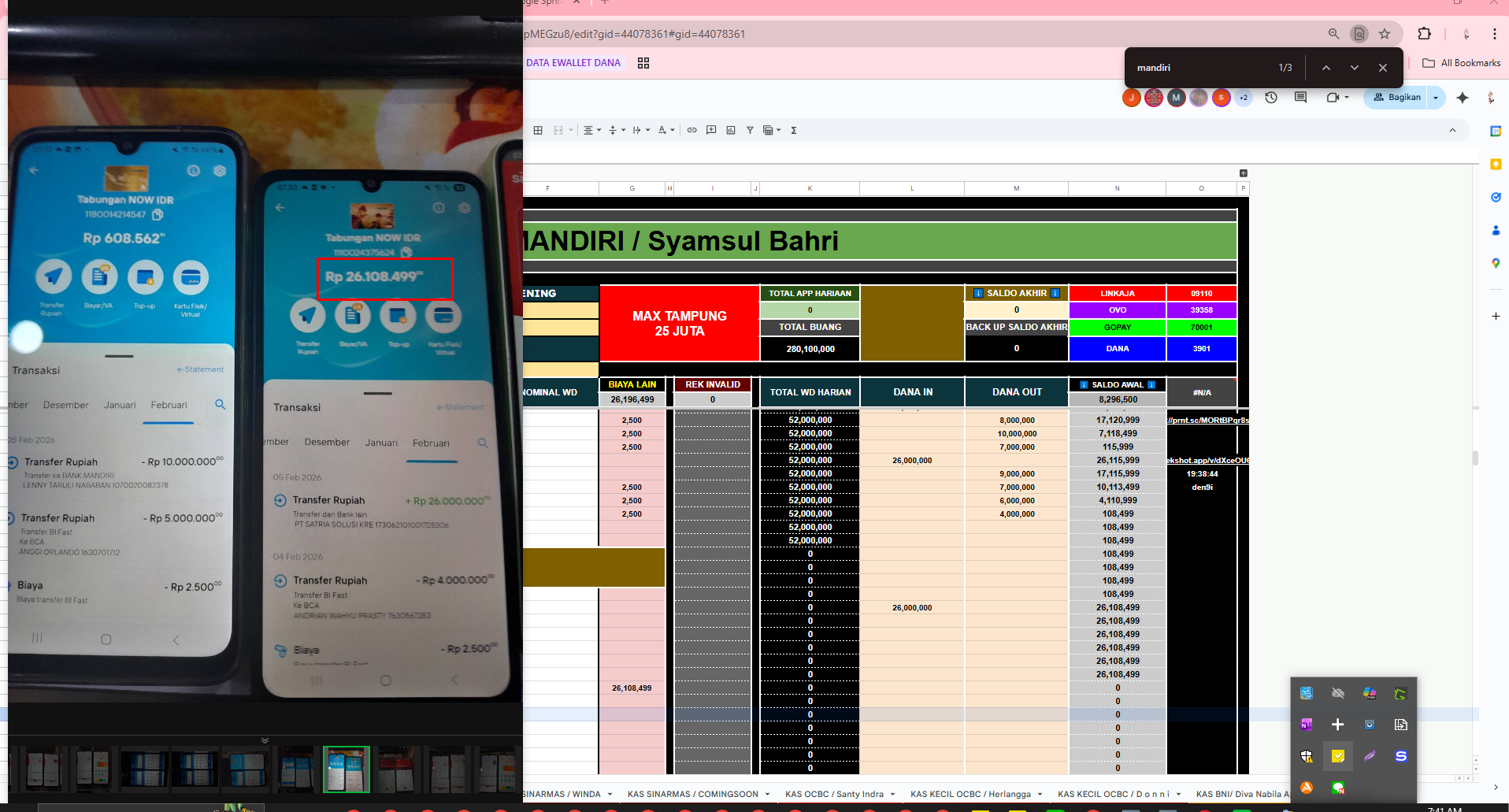This screenshot has height=812, width=1509.
Task: Click the Bagikan share button
Action: [x=1397, y=98]
